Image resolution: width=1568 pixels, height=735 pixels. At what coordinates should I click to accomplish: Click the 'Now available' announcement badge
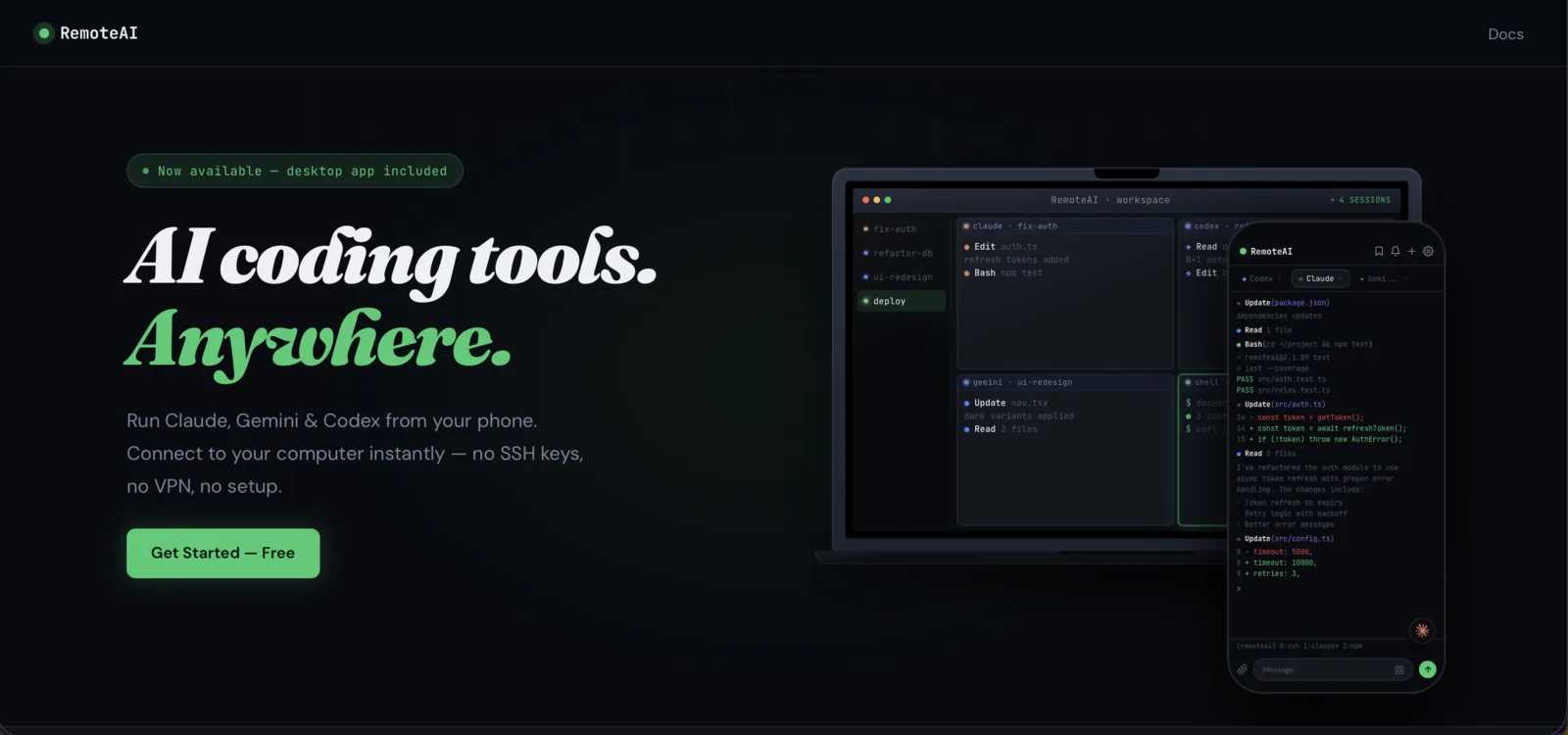click(295, 171)
